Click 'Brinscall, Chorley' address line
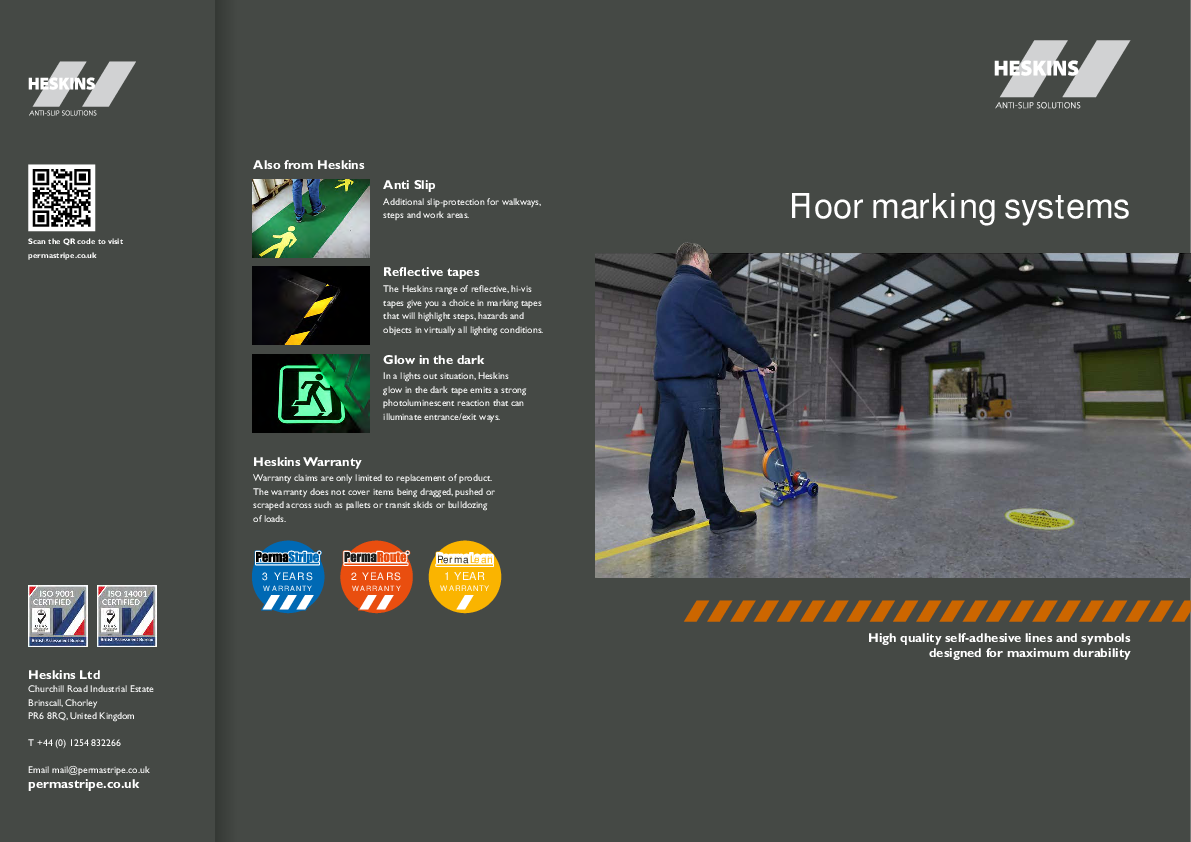Image resolution: width=1191 pixels, height=842 pixels. (62, 702)
